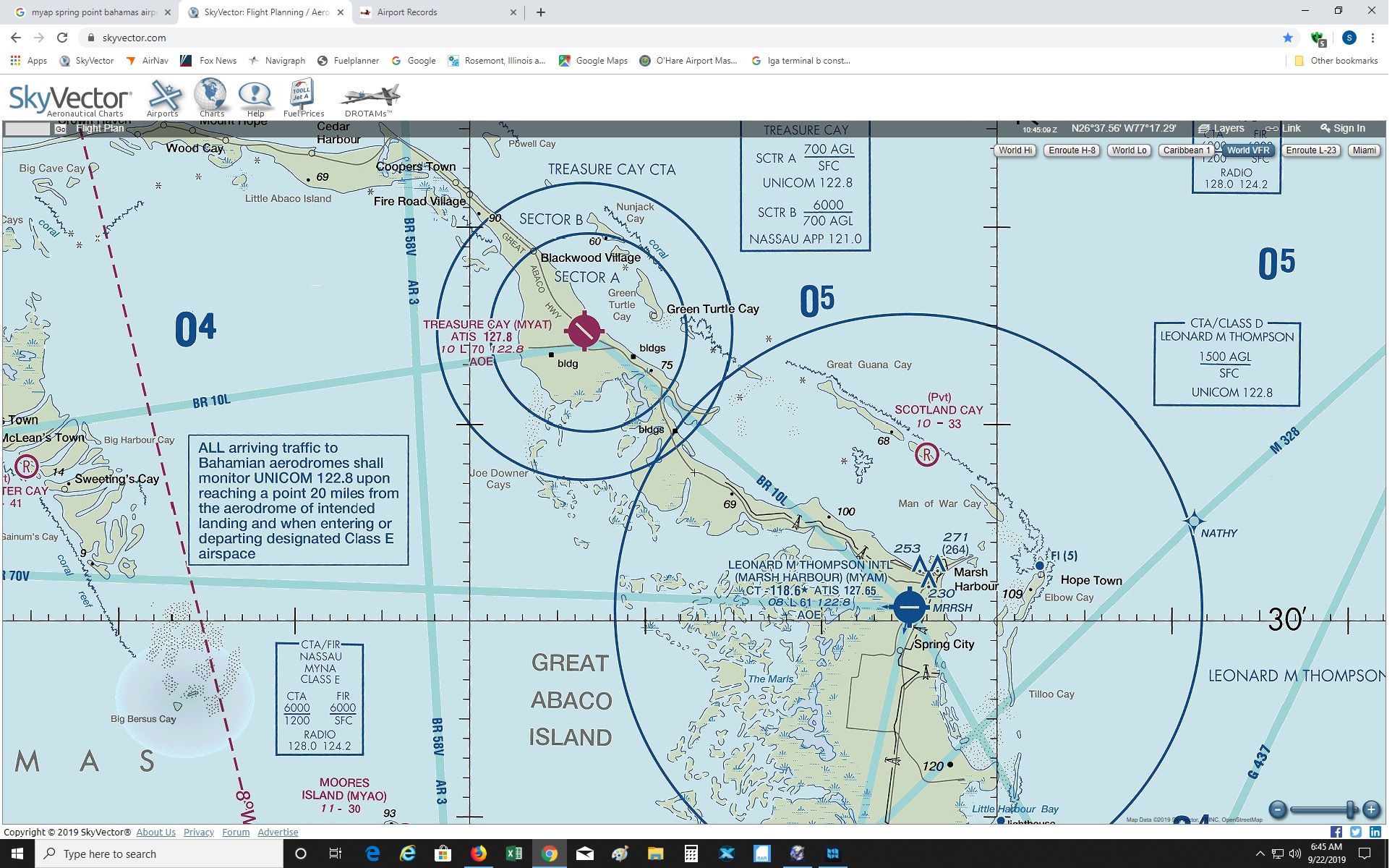Open the Privacy link
This screenshot has height=868, width=1400.
(x=199, y=832)
